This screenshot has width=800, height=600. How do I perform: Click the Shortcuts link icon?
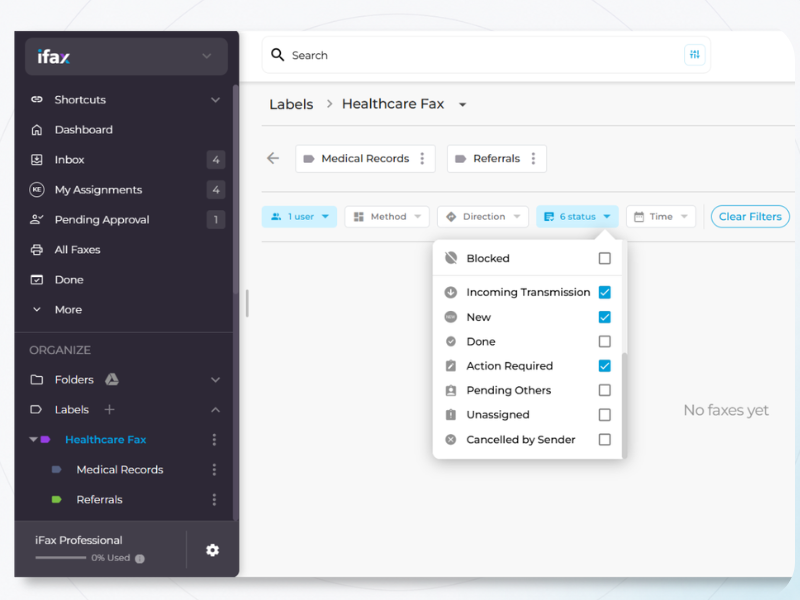point(37,99)
